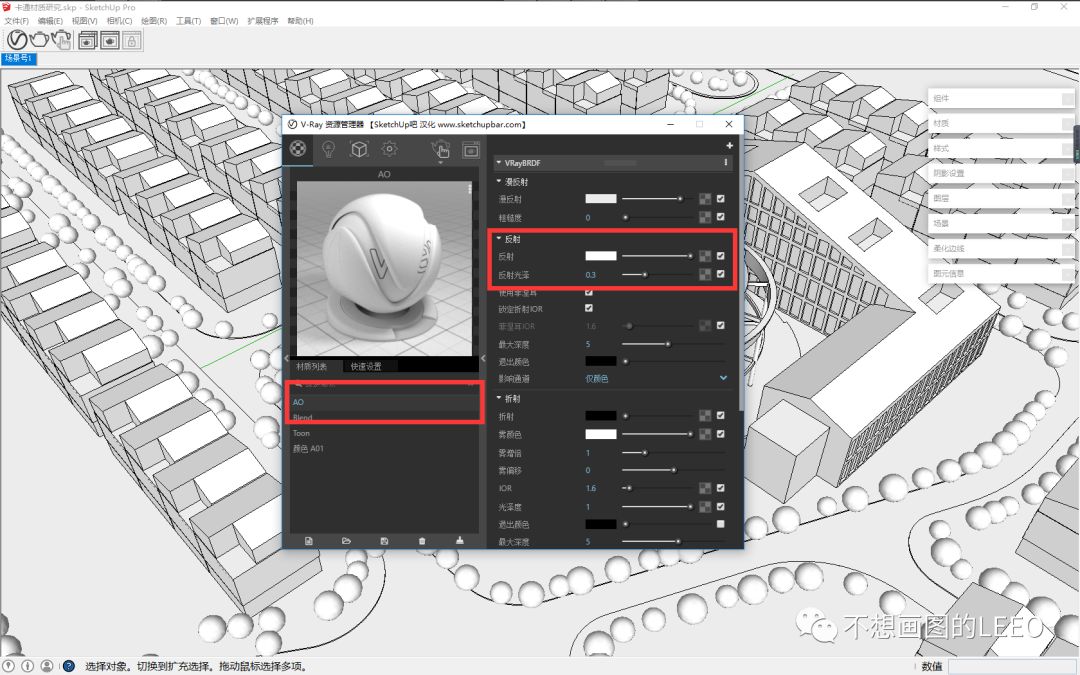Click the trash icon to delete material
1080x675 pixels.
click(421, 540)
